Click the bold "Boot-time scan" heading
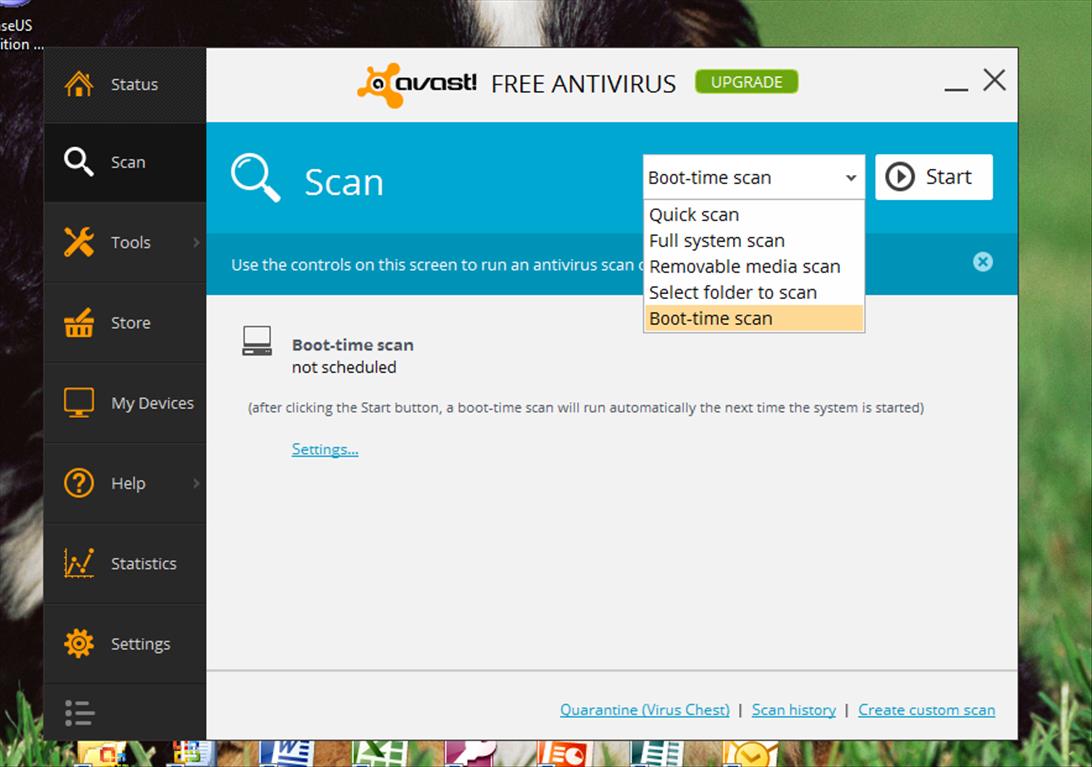 tap(352, 345)
